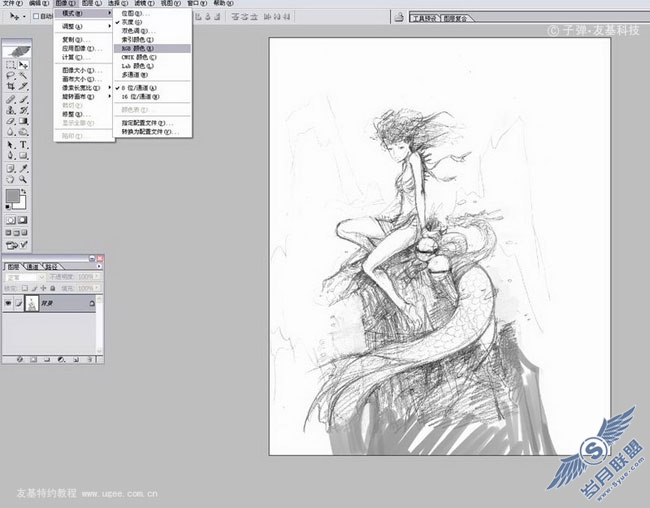
Task: Select the Zoom tool
Action: 24,179
